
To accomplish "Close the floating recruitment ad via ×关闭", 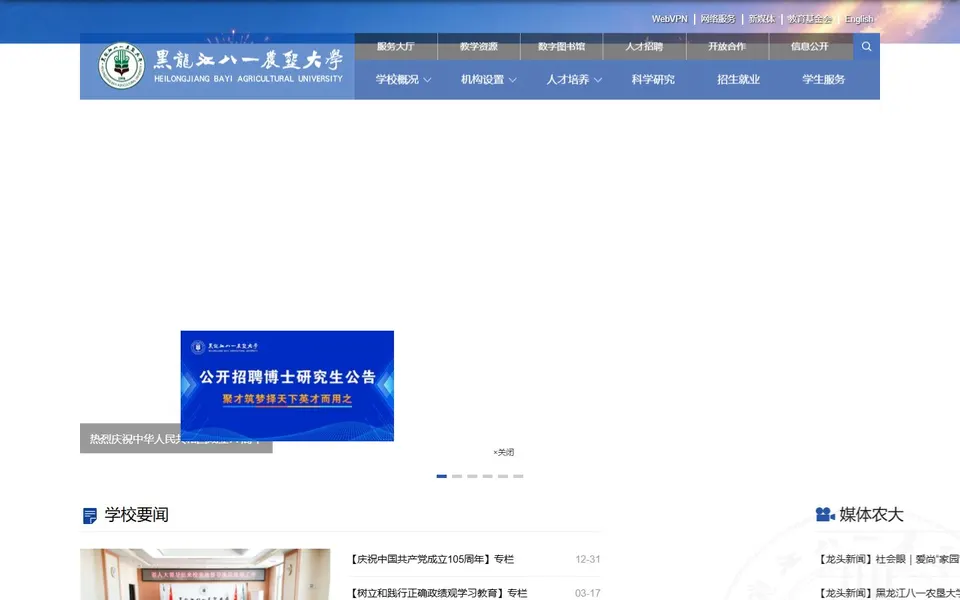I will pos(503,452).
